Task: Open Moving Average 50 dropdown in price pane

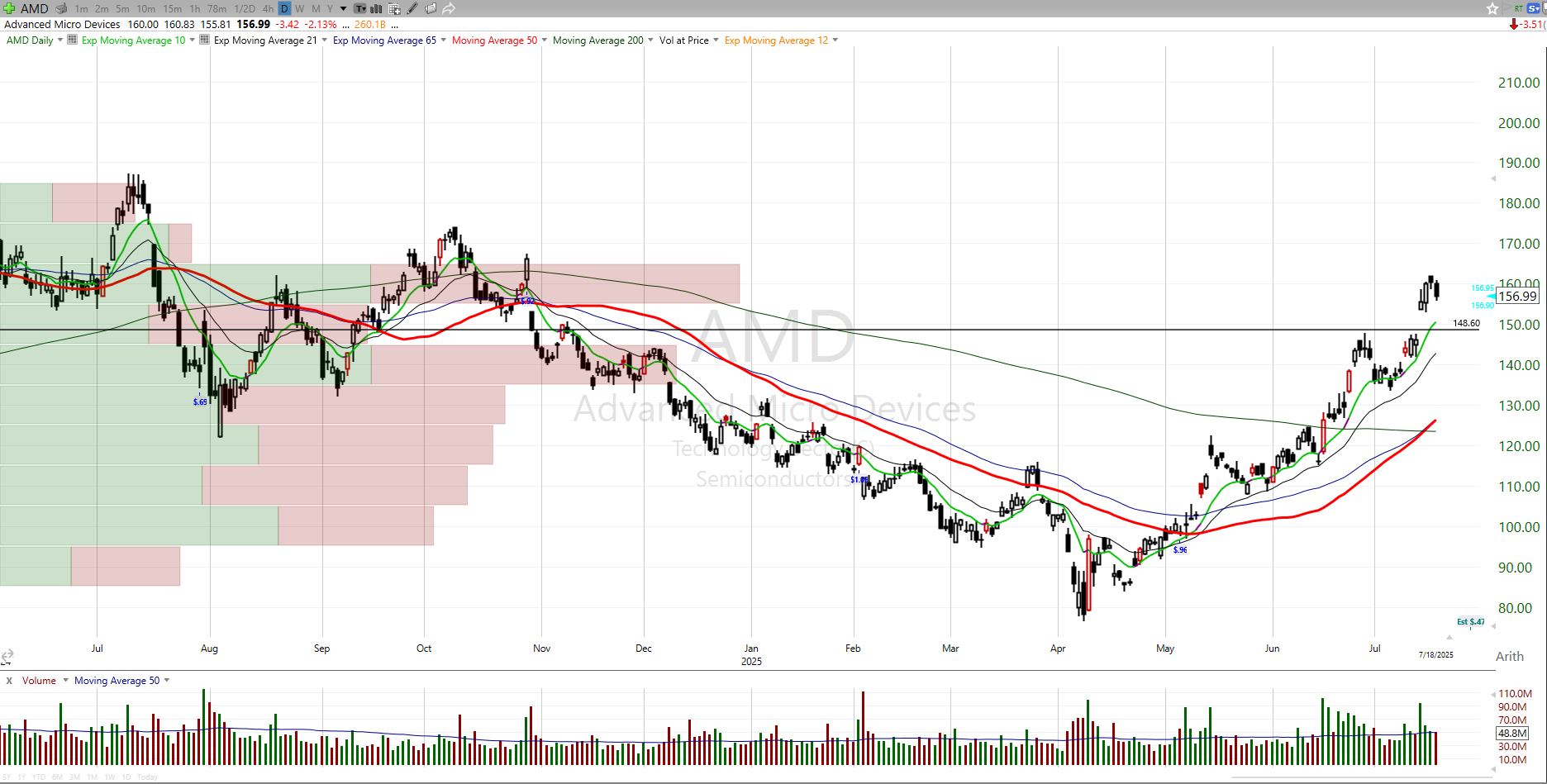Action: tap(545, 40)
